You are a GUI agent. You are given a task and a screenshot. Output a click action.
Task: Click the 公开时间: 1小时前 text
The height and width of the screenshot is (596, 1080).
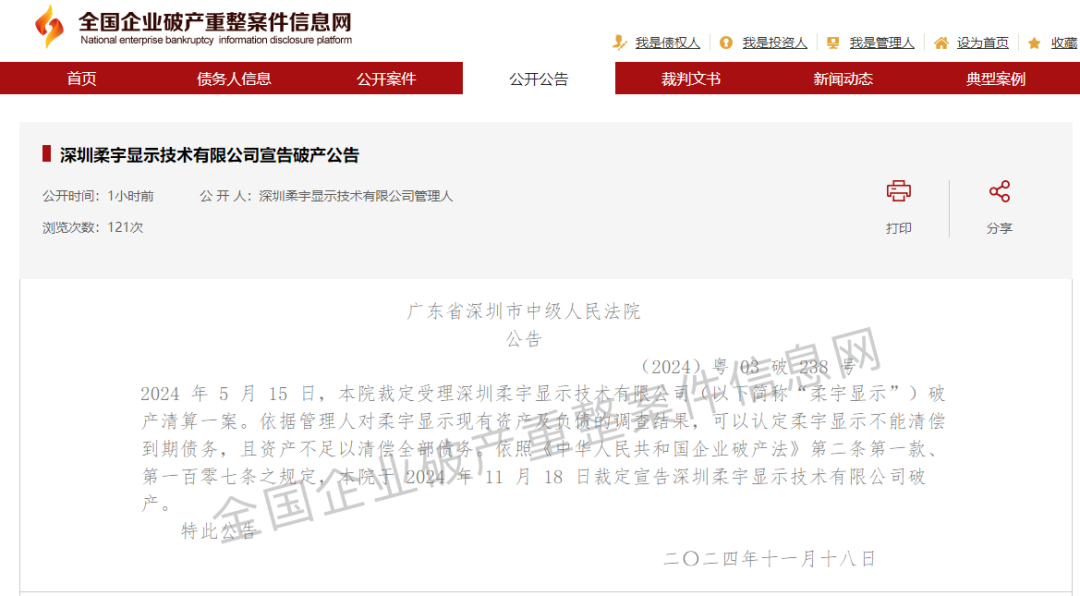pyautogui.click(x=98, y=196)
